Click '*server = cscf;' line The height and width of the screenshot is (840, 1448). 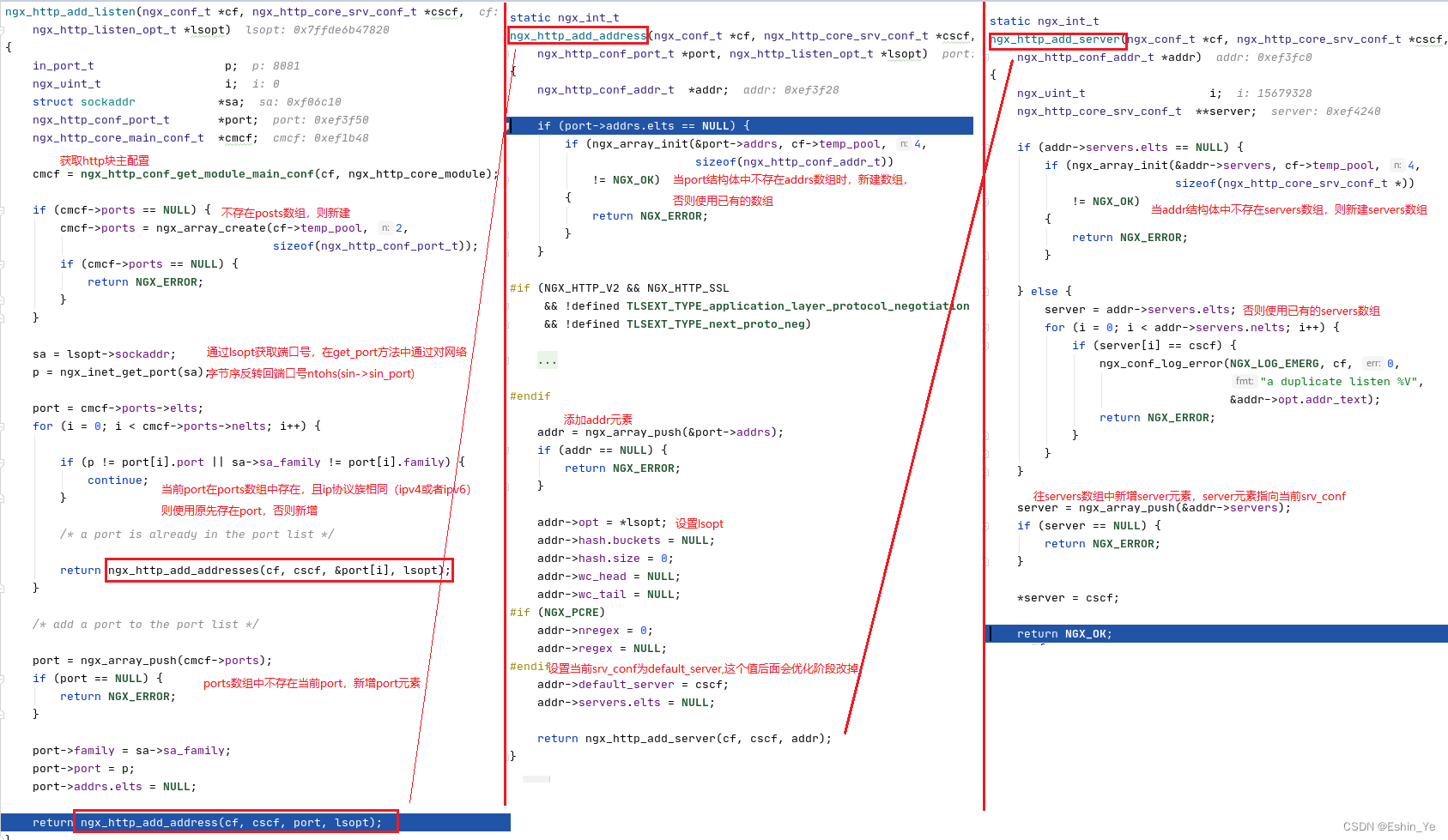click(x=1068, y=598)
